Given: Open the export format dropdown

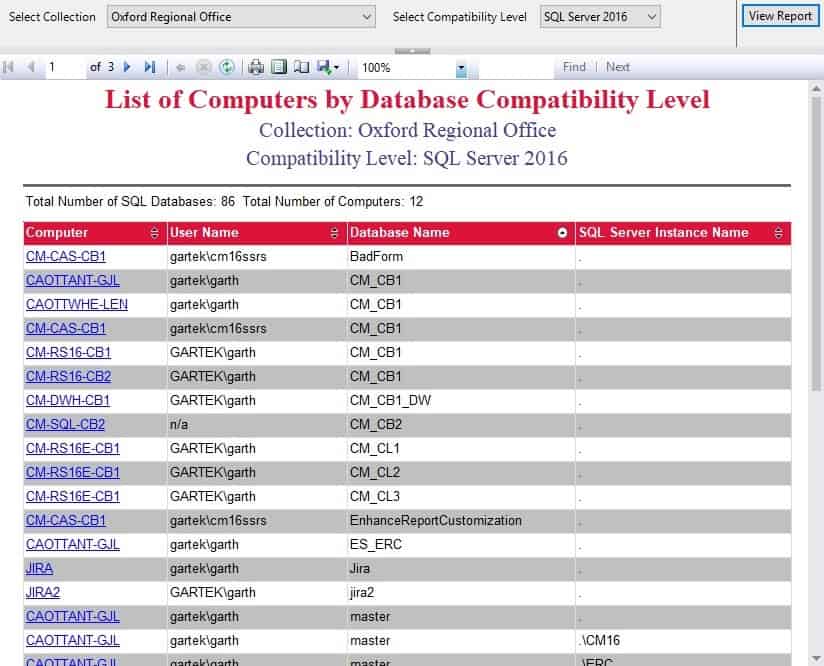Looking at the screenshot, I should [328, 67].
